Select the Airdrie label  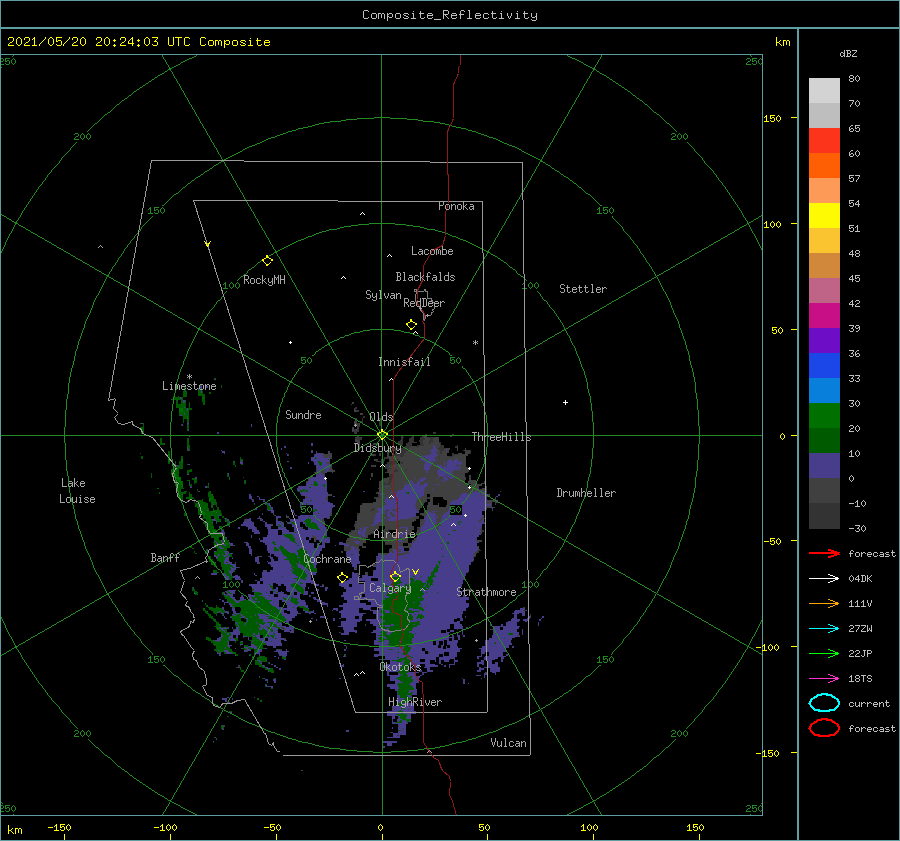tap(394, 534)
